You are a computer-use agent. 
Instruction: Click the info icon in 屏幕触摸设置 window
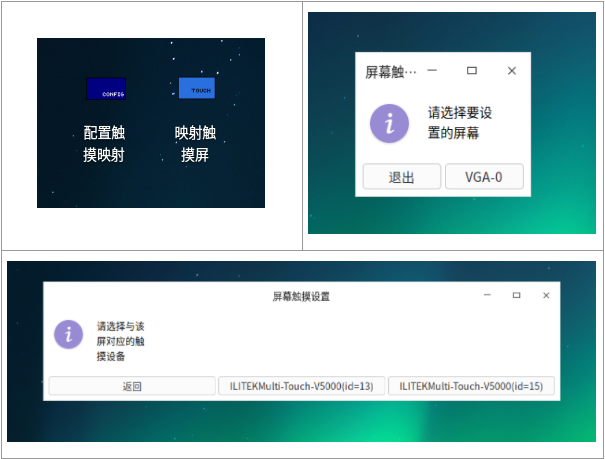click(x=68, y=334)
